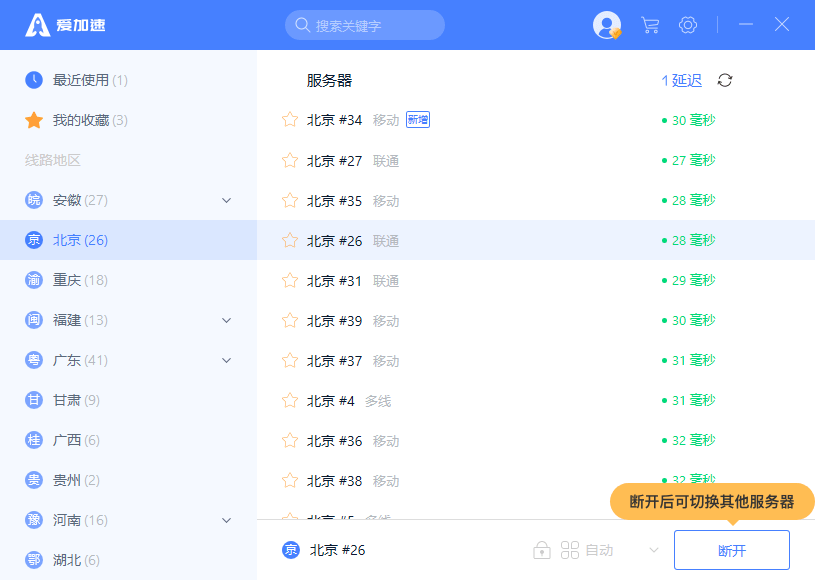Click the 自动 mode grid icon
This screenshot has height=580, width=815.
point(570,550)
